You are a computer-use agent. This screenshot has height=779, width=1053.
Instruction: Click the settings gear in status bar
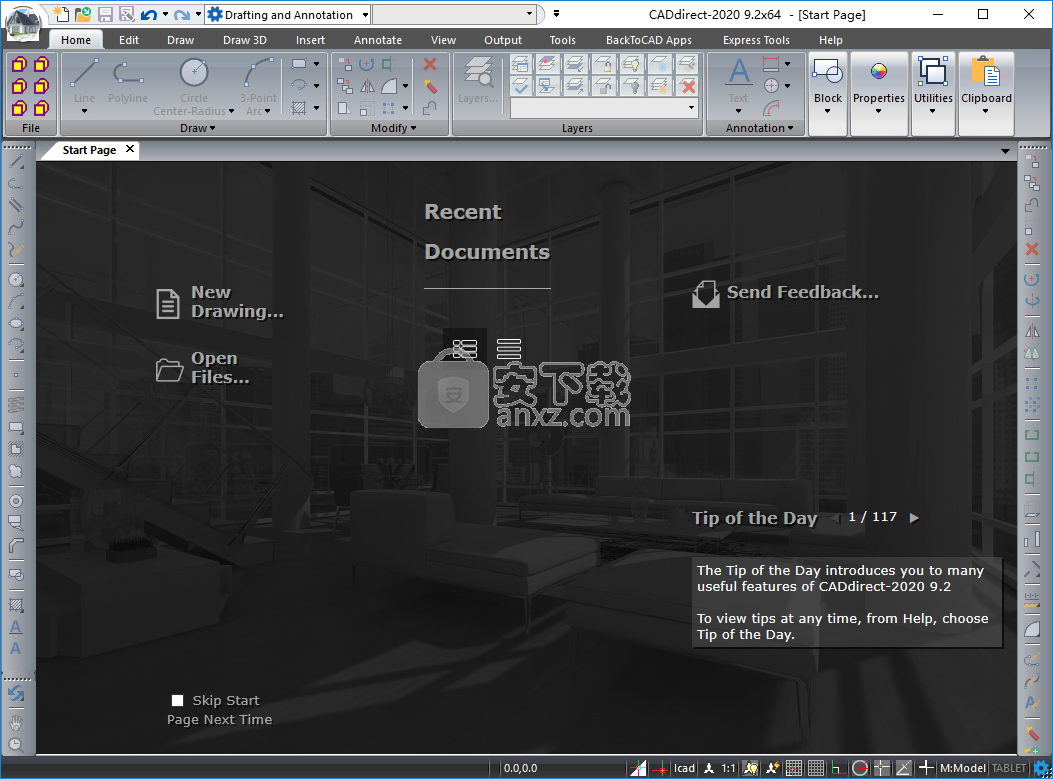tap(1042, 768)
